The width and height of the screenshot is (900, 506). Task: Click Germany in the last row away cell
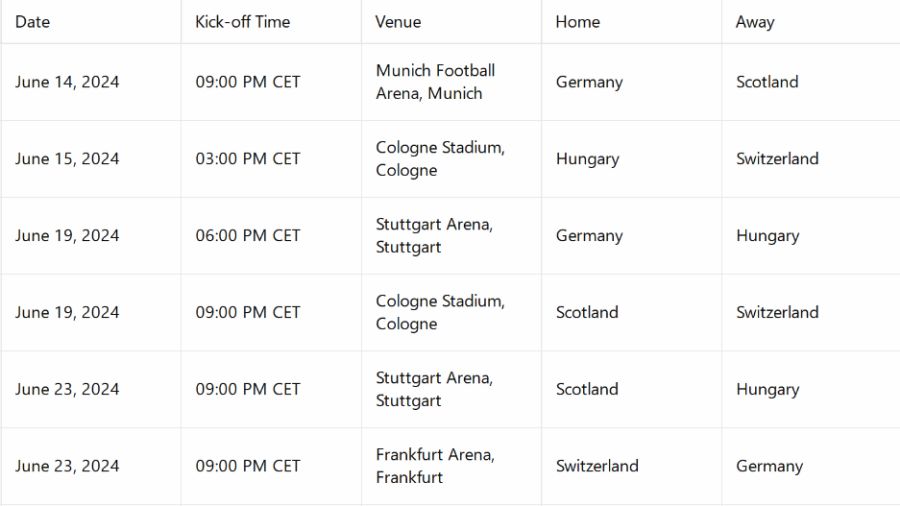(x=769, y=466)
